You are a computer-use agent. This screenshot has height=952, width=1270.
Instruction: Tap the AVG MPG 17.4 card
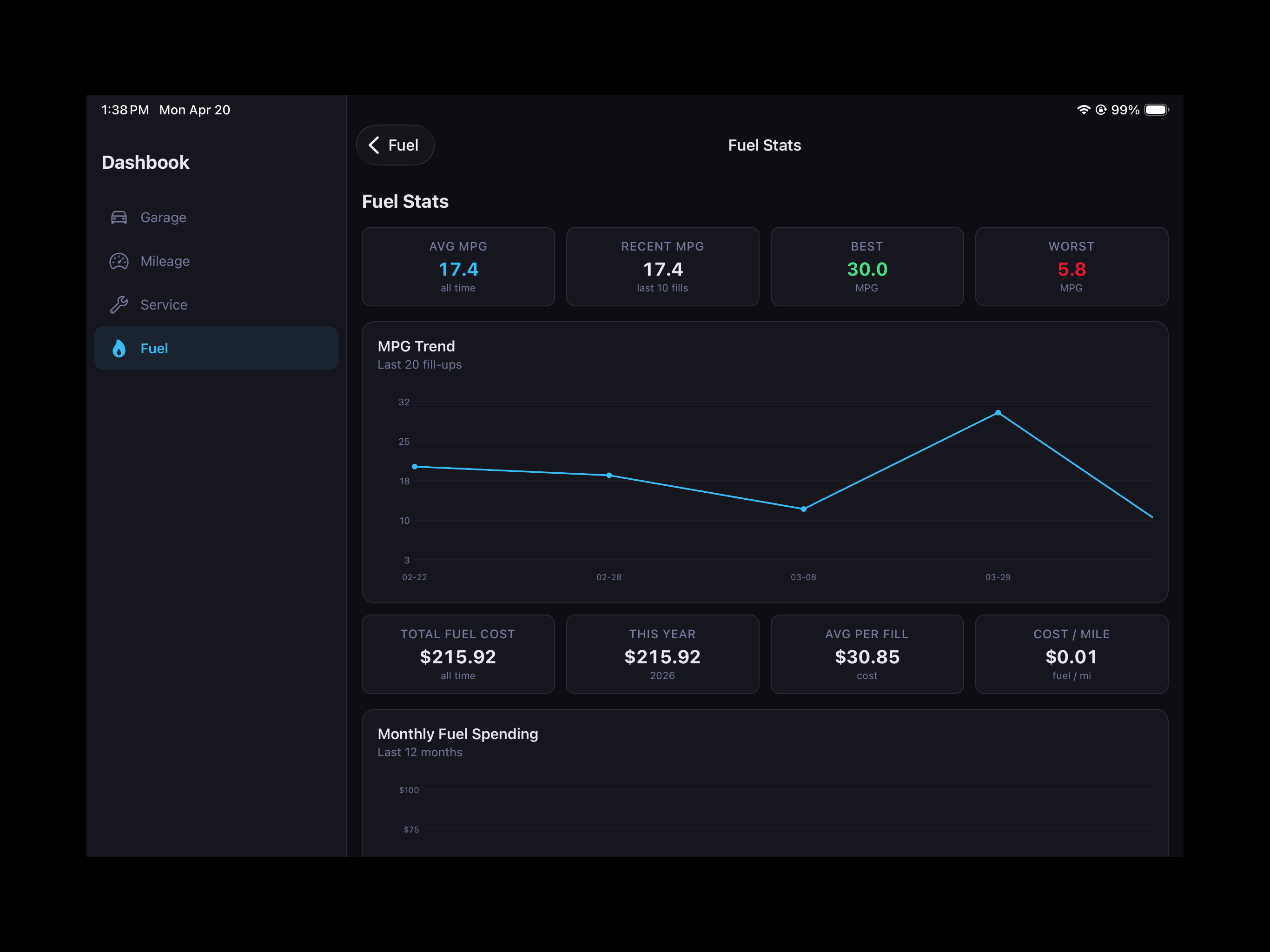pyautogui.click(x=458, y=266)
